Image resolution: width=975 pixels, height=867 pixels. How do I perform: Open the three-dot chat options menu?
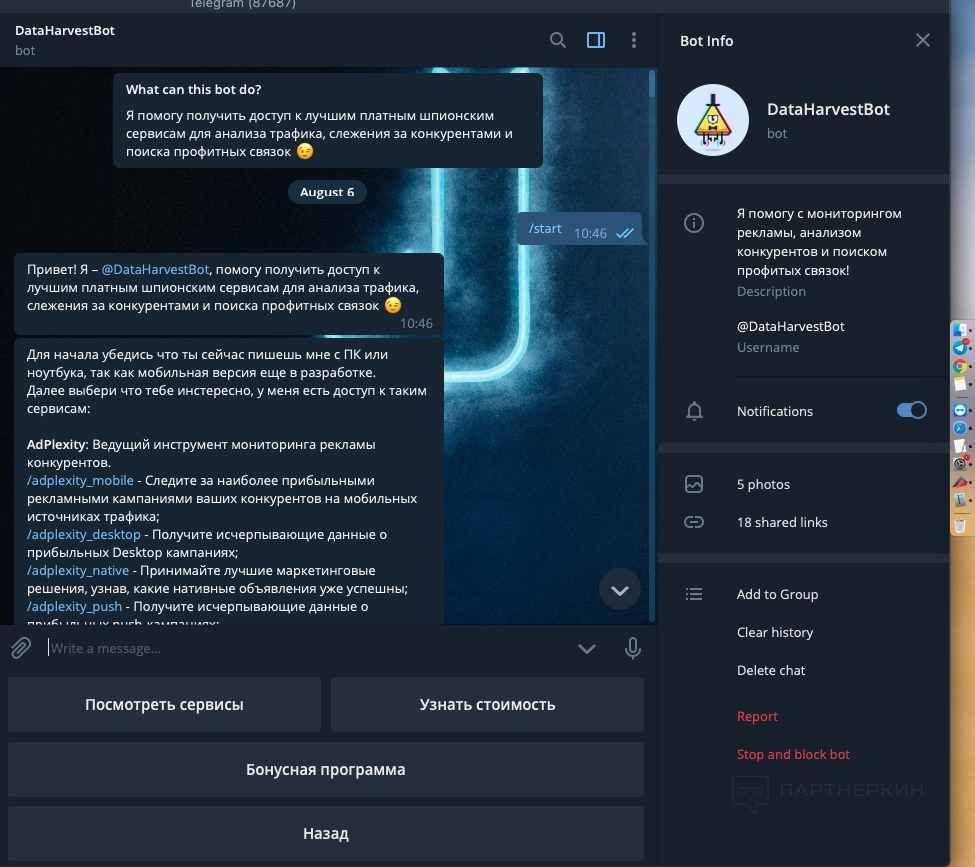click(x=634, y=40)
